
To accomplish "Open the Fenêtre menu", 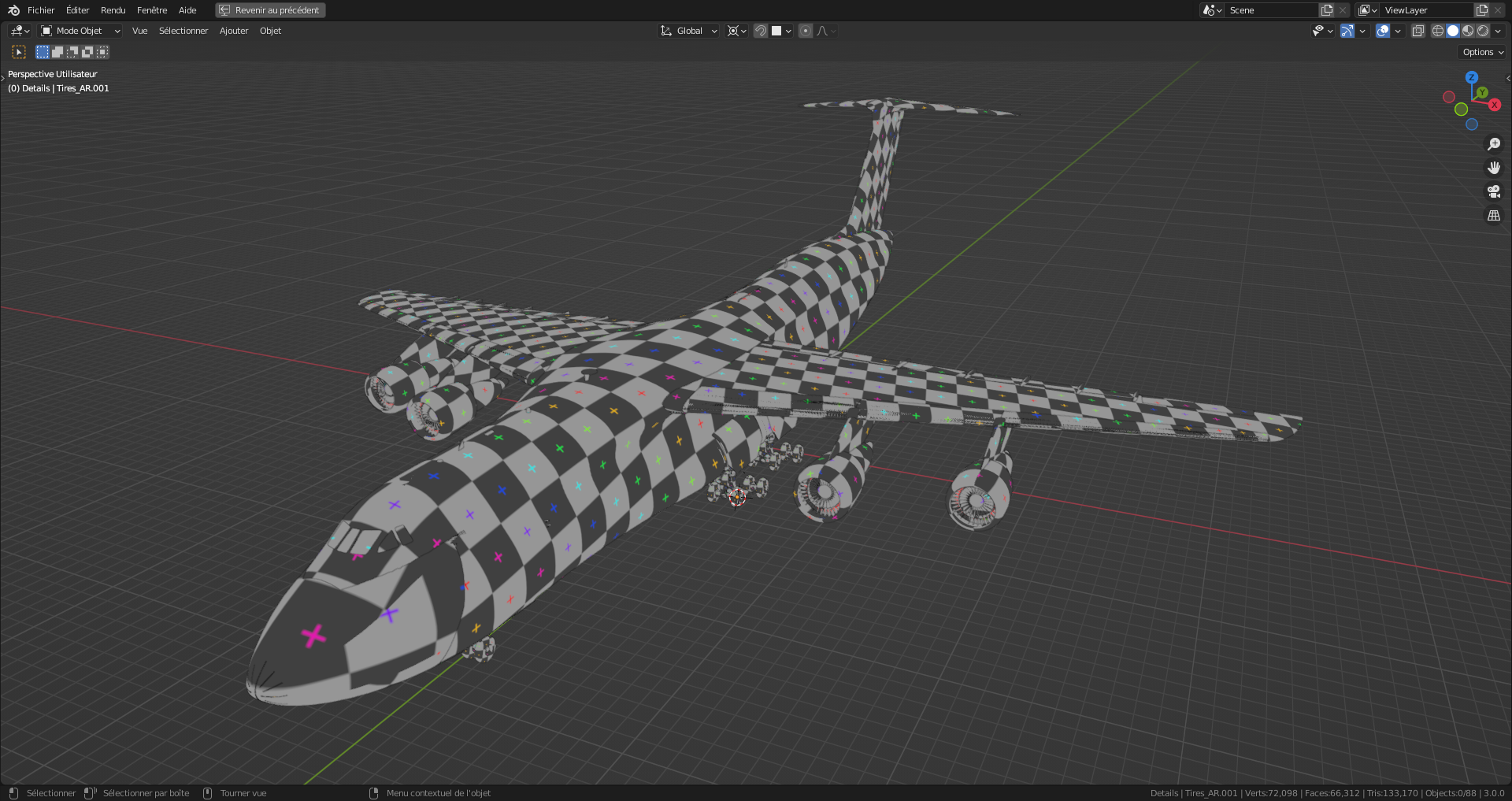I will (152, 10).
